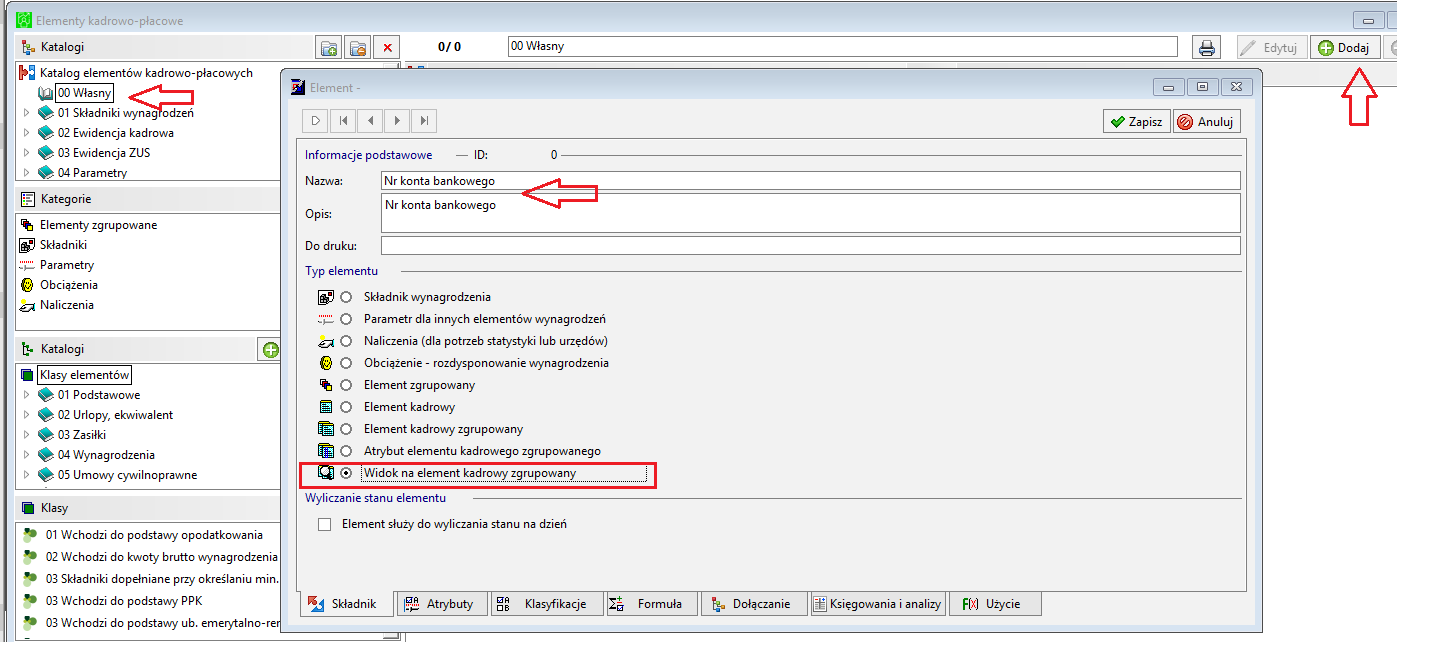
Task: Click the next record arrow
Action: click(397, 121)
